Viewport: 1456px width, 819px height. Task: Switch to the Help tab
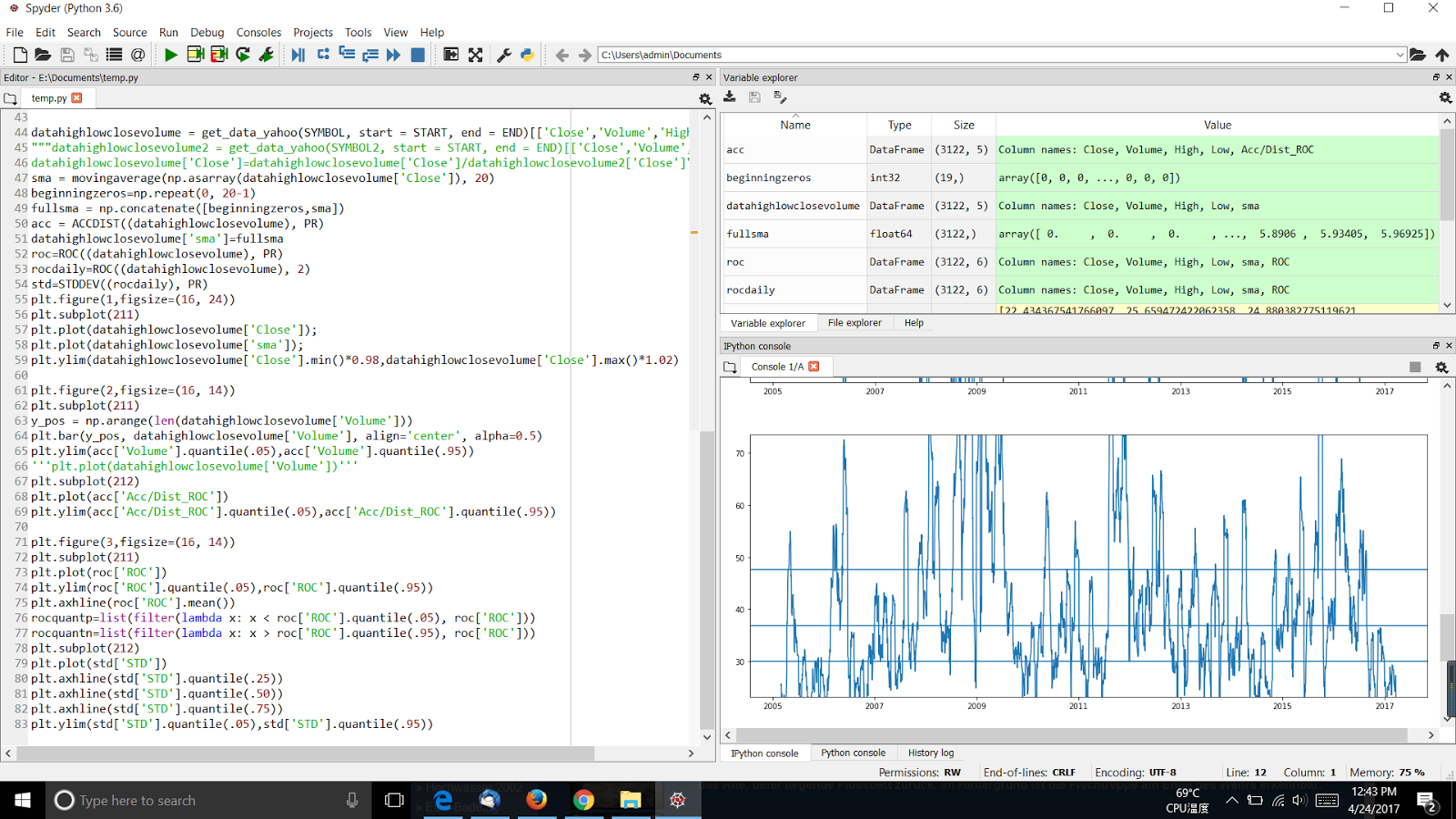pos(914,323)
